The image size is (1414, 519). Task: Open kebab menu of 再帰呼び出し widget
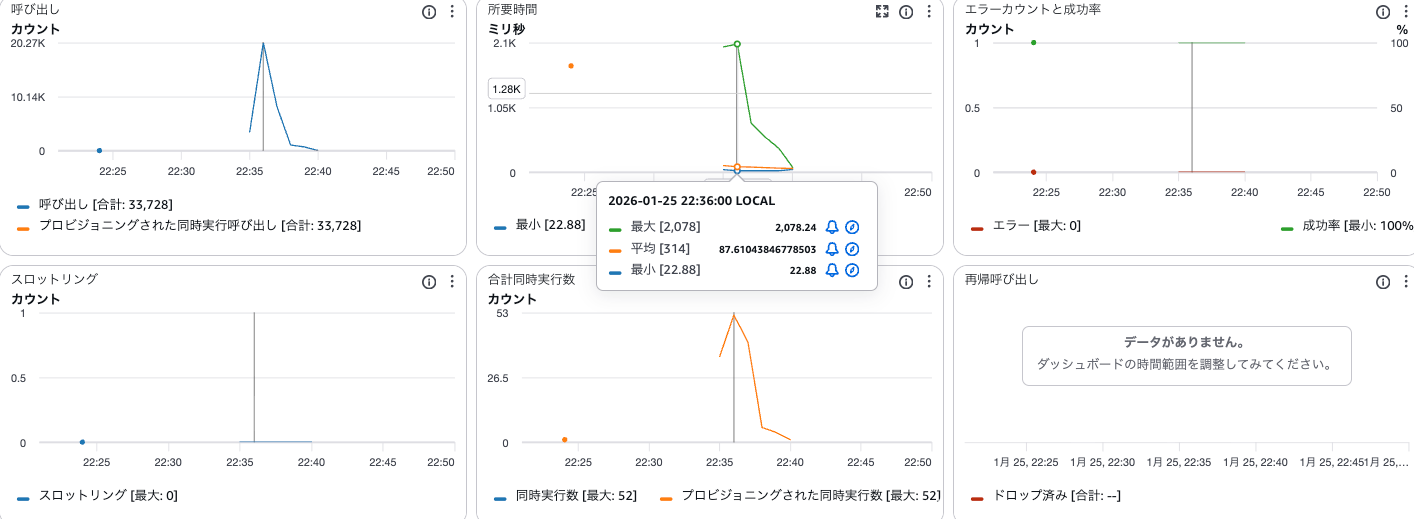[x=1406, y=282]
